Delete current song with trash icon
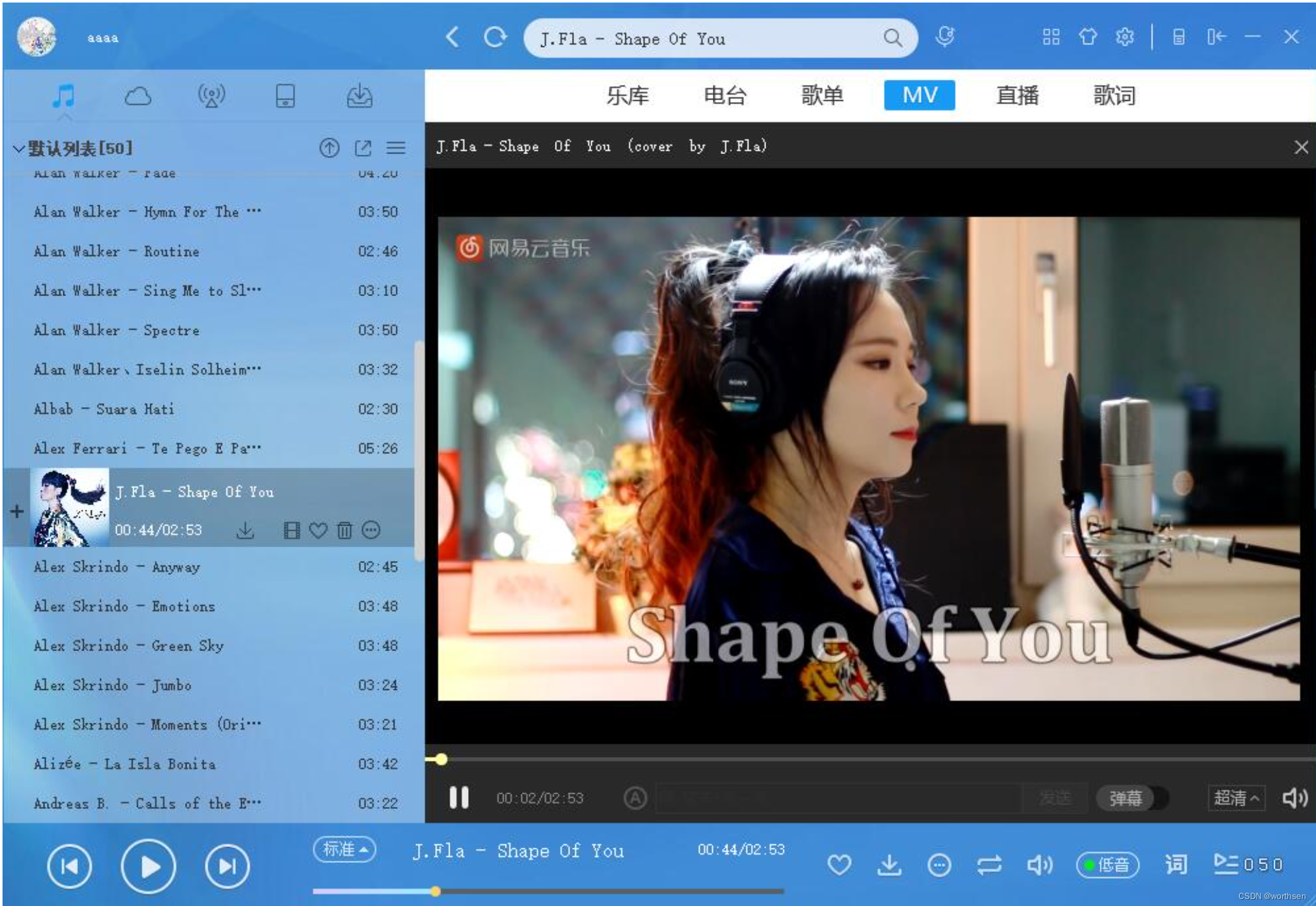Viewport: 1316px width, 906px height. click(344, 530)
